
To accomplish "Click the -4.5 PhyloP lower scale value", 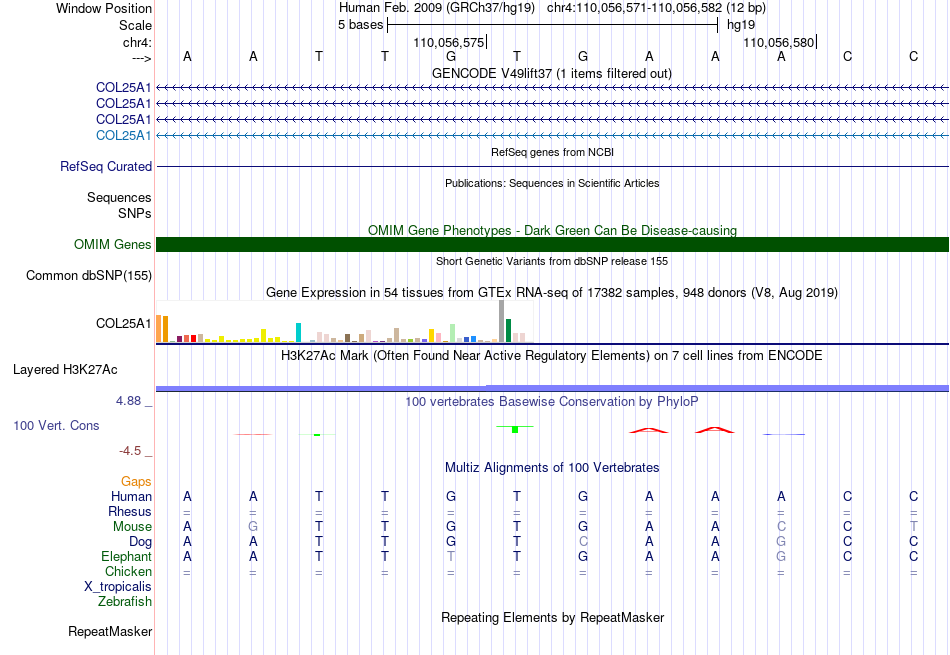I will pos(130,451).
